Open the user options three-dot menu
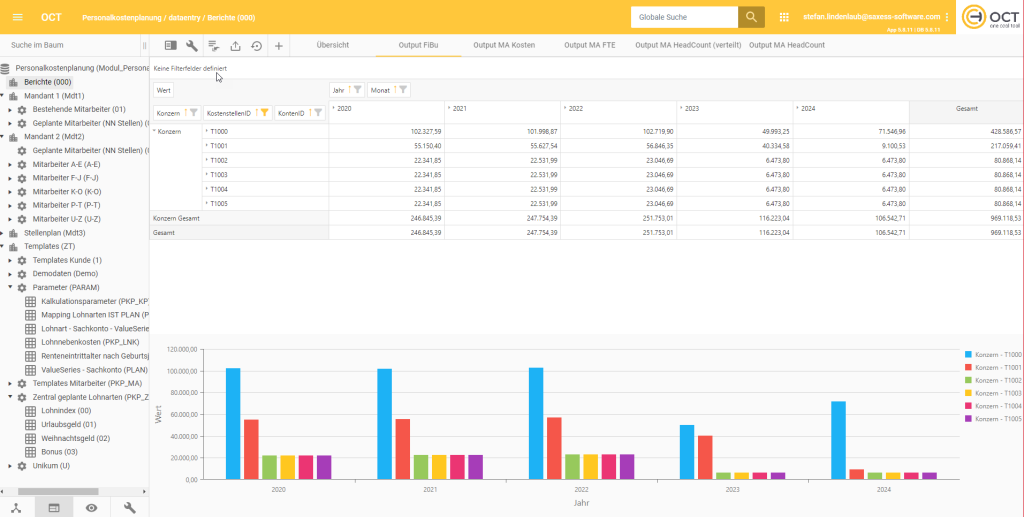This screenshot has width=1024, height=517. coord(946,17)
